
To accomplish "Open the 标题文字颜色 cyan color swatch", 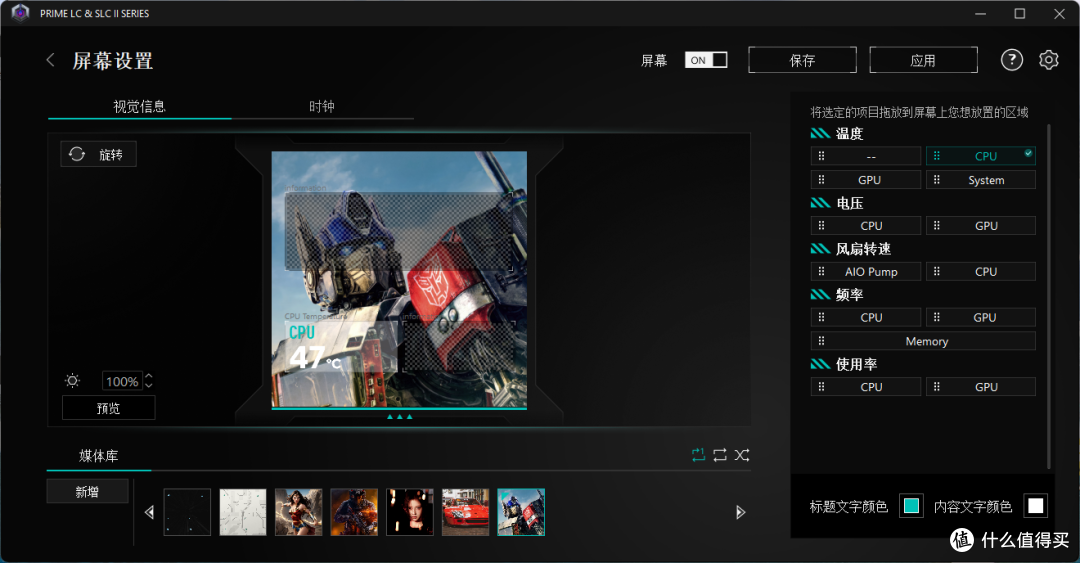I will coord(911,506).
